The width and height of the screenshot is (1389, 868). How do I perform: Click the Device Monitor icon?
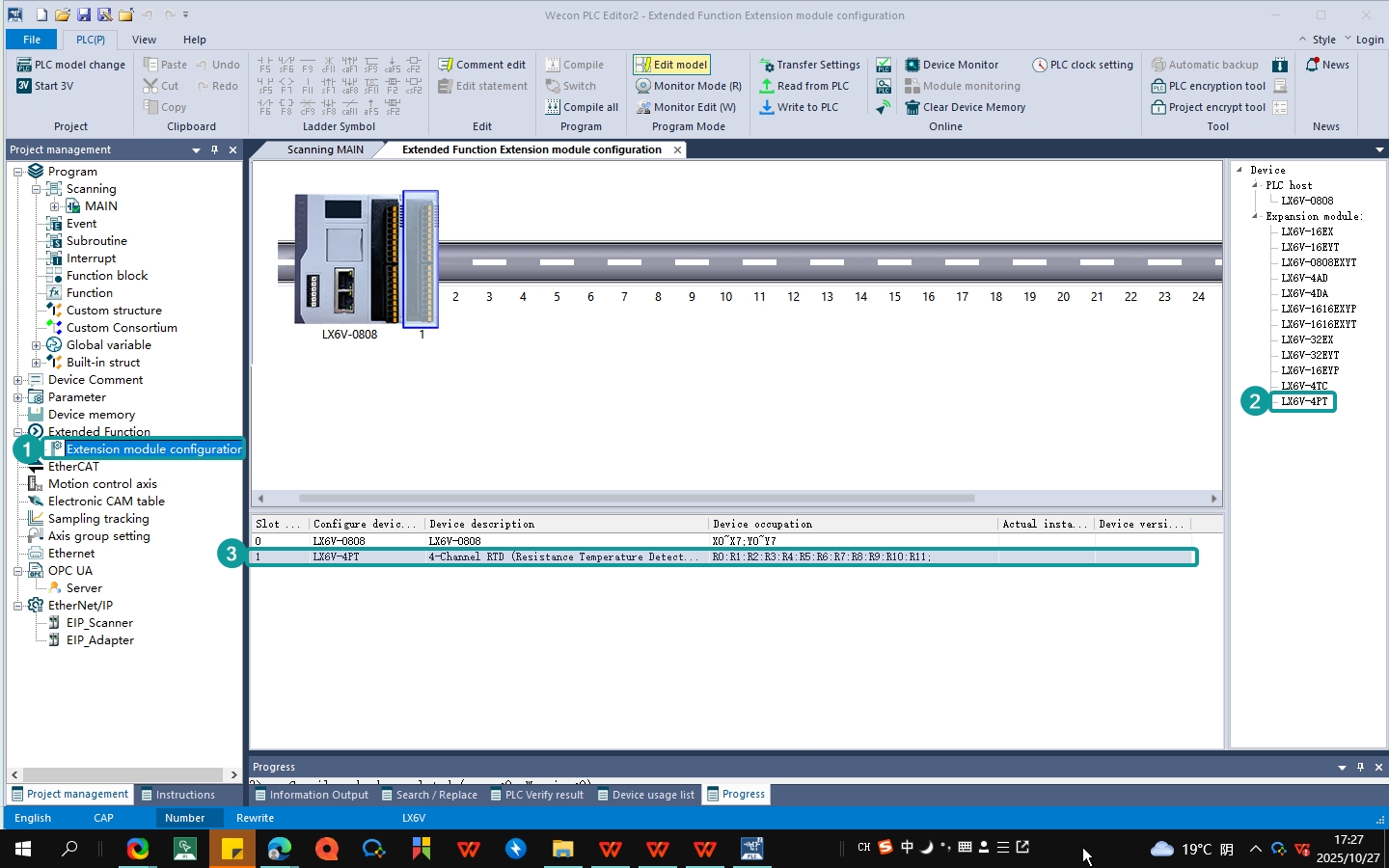click(x=912, y=65)
